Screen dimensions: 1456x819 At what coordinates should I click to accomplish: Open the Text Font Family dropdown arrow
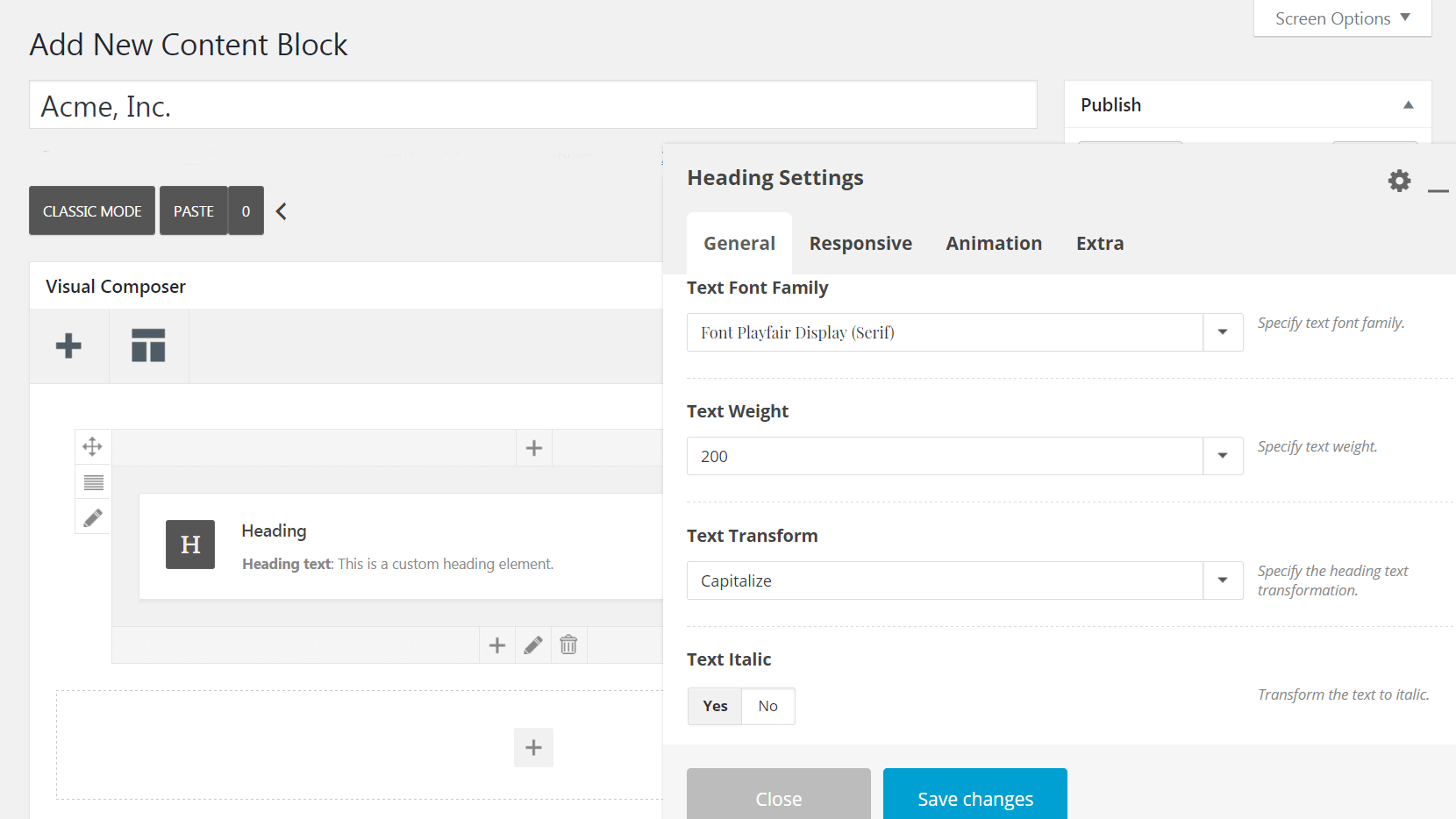(x=1223, y=332)
